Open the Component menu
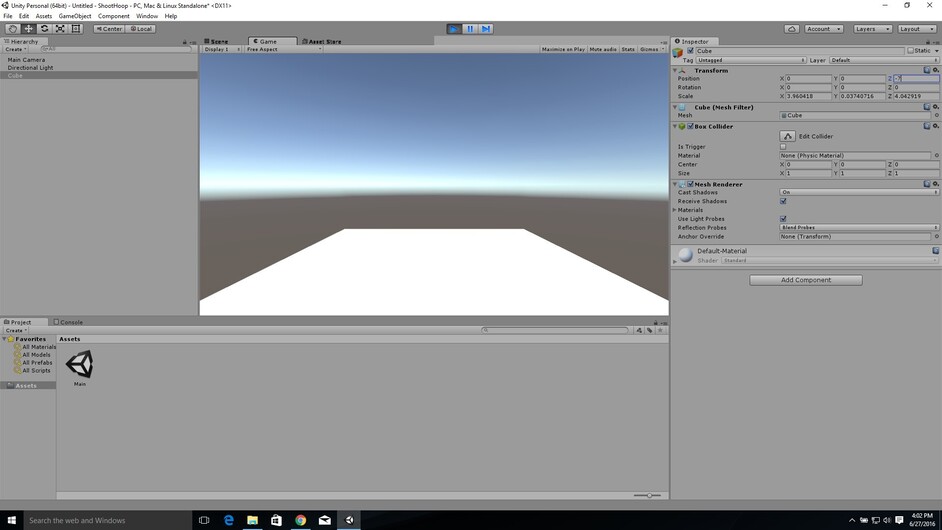The width and height of the screenshot is (942, 530). coord(114,16)
